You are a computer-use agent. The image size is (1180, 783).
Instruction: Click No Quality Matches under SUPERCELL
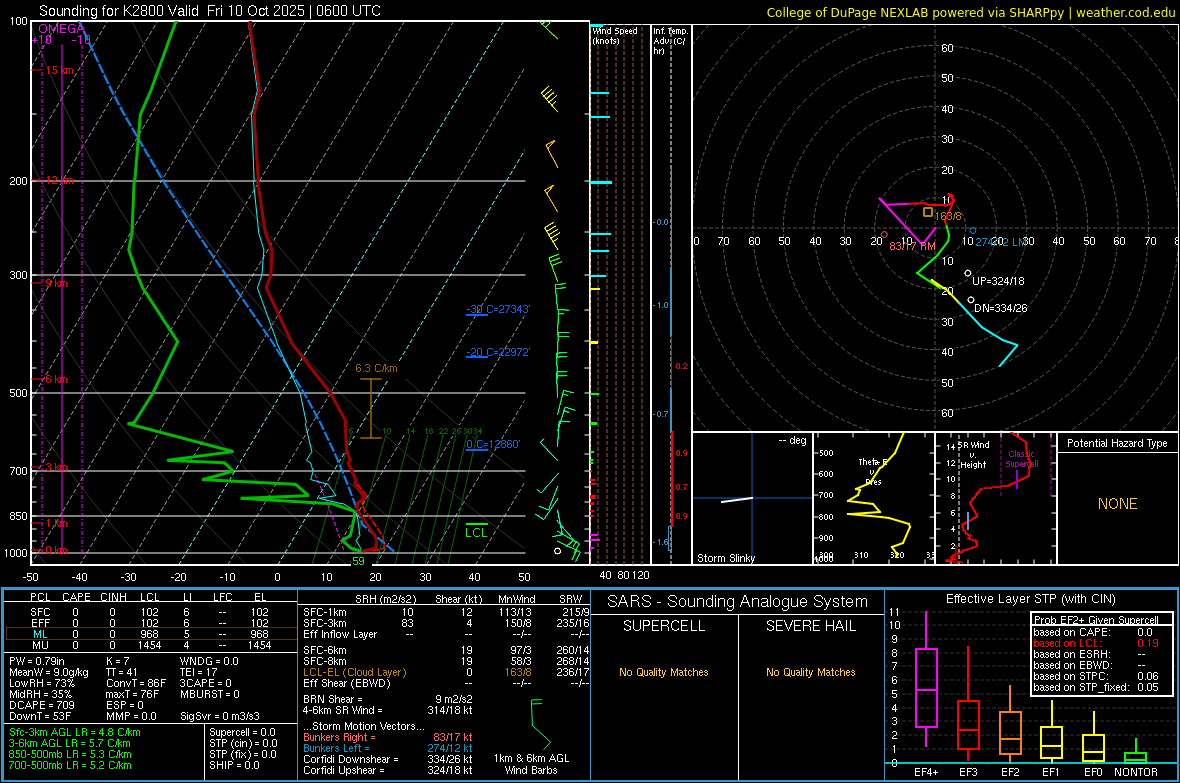[x=664, y=672]
